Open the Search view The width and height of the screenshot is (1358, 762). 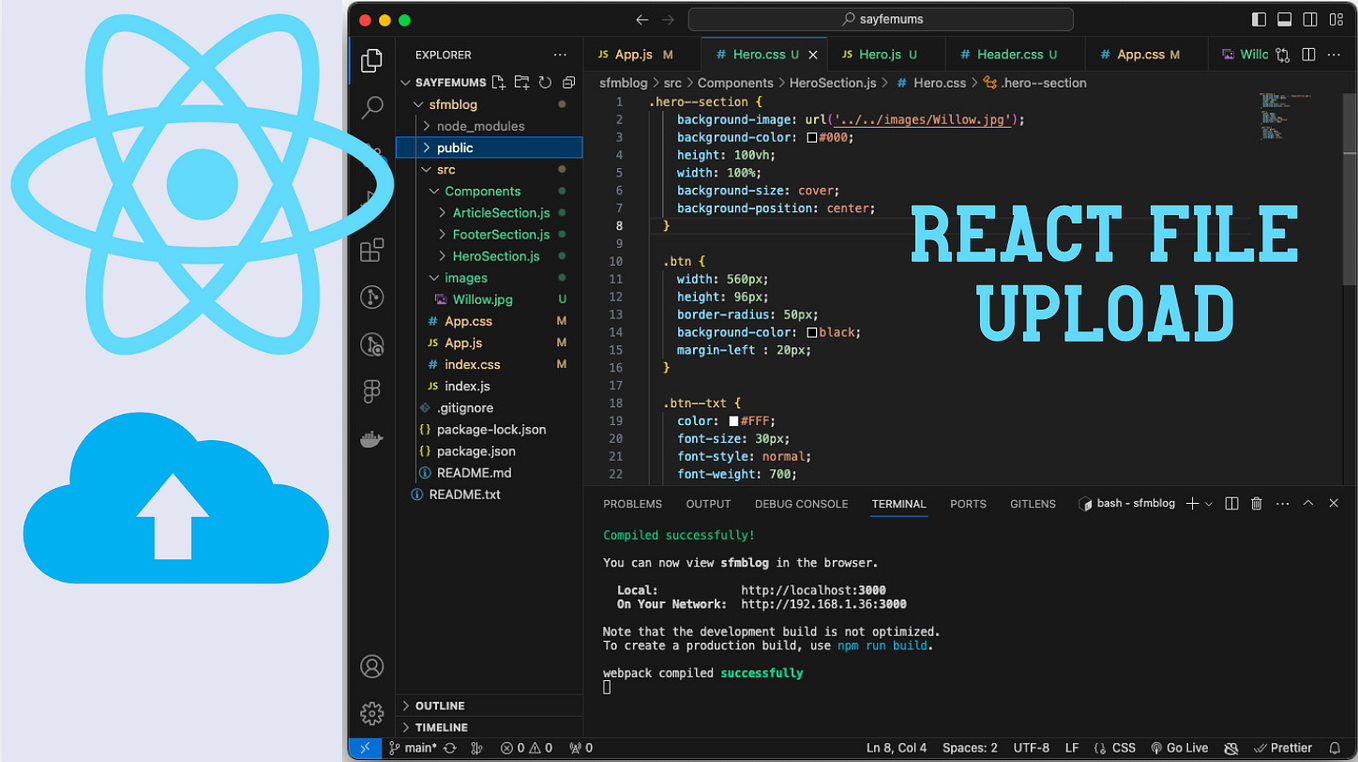(x=372, y=106)
